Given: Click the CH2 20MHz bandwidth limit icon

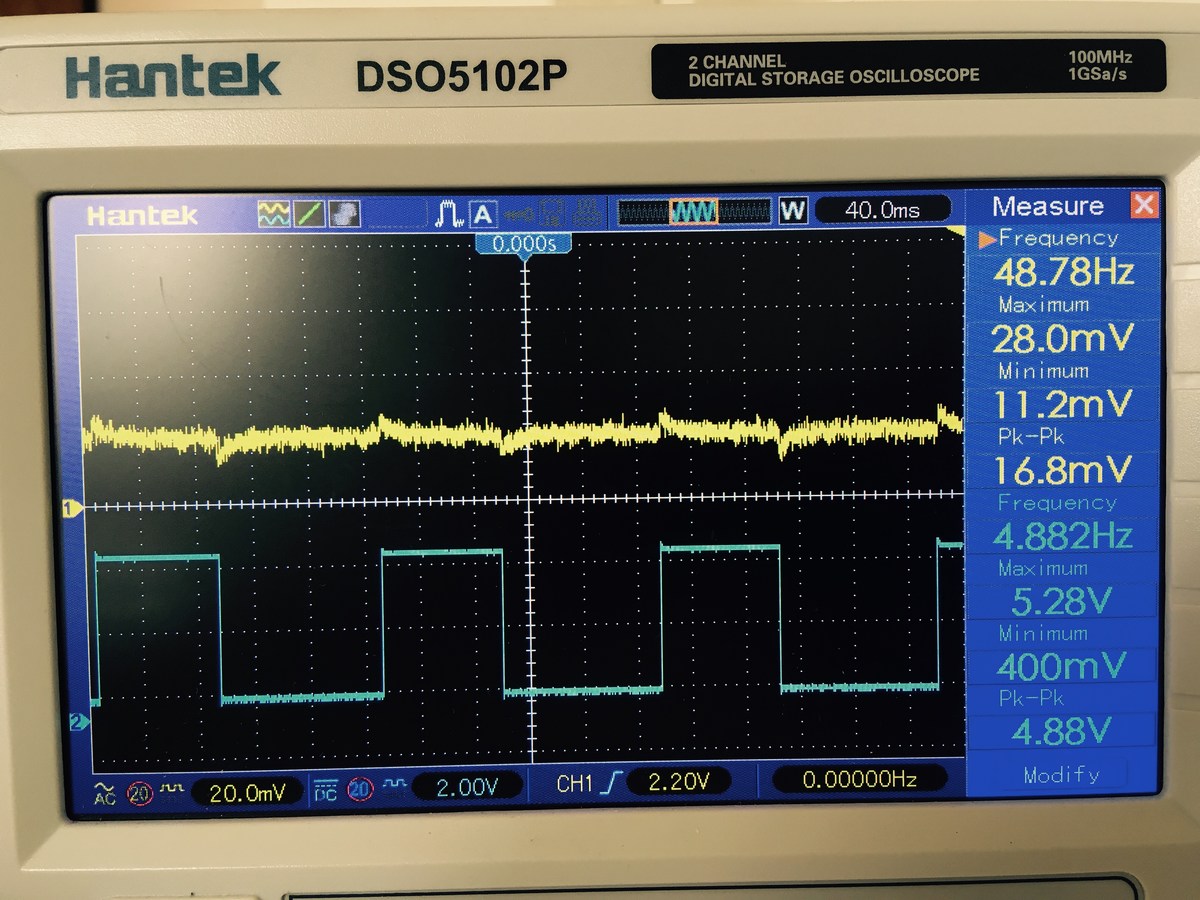Looking at the screenshot, I should click(360, 790).
